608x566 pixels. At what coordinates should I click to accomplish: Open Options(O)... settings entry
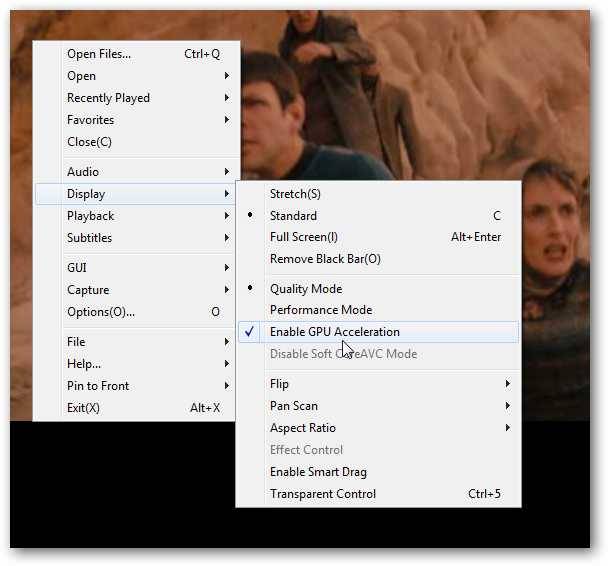135,312
